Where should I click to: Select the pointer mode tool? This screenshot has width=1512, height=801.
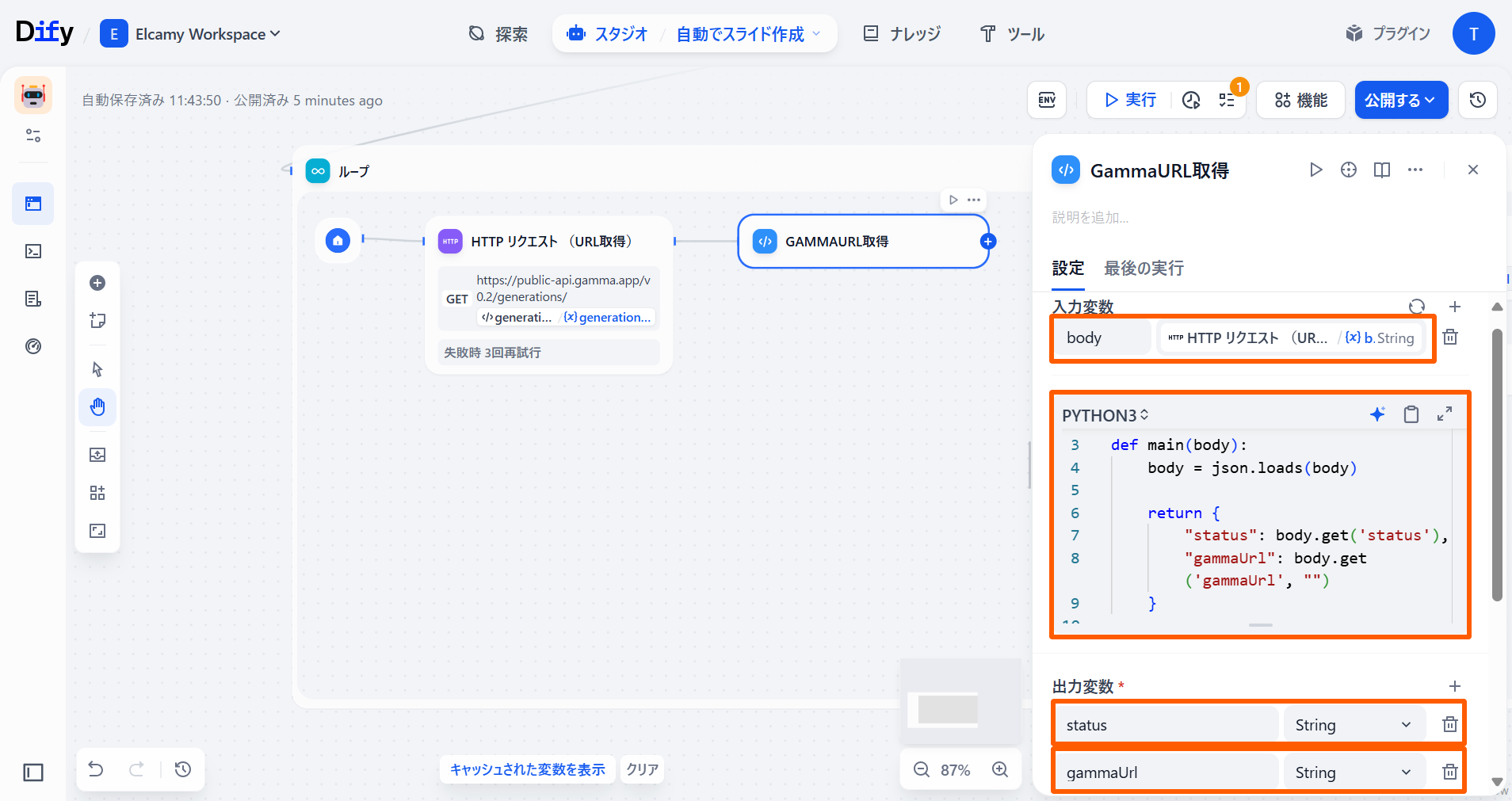pos(97,369)
